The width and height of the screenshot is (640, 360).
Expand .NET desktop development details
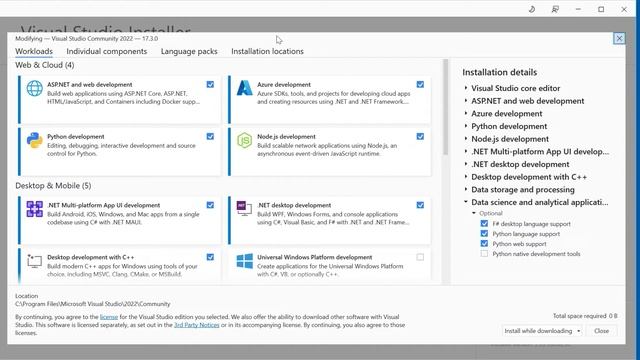click(466, 164)
